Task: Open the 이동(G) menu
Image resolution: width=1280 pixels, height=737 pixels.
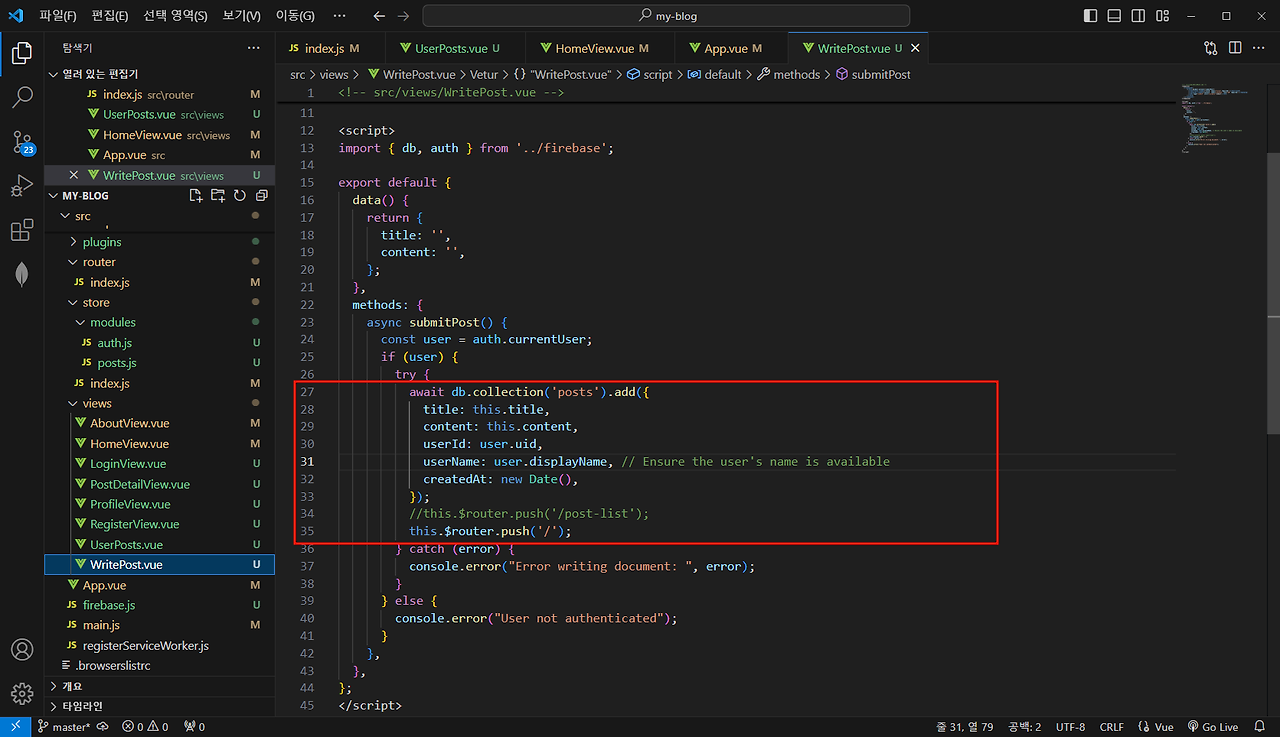Action: click(x=294, y=16)
